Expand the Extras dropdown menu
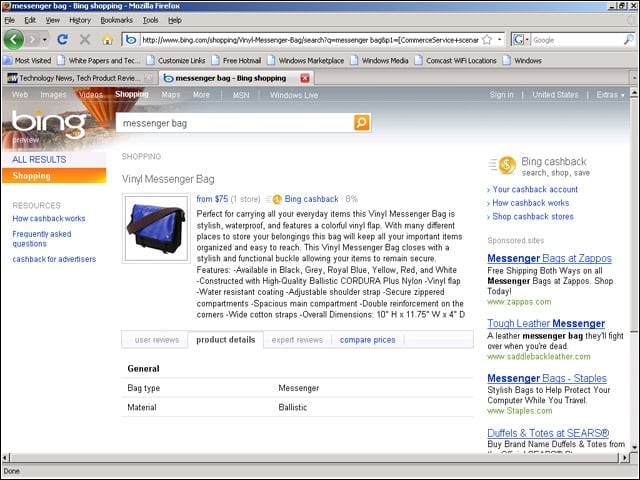 610,95
